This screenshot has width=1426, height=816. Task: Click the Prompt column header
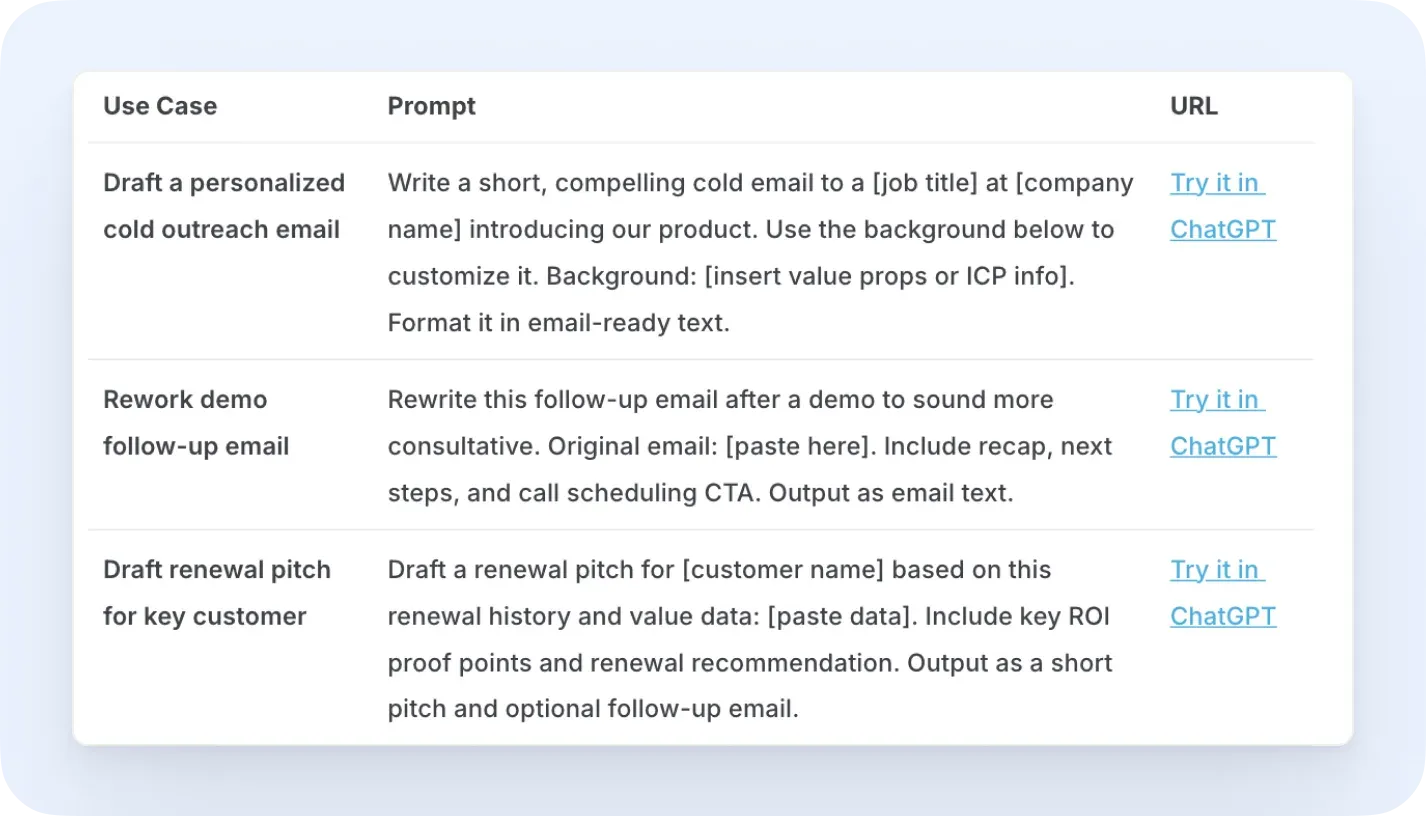432,106
